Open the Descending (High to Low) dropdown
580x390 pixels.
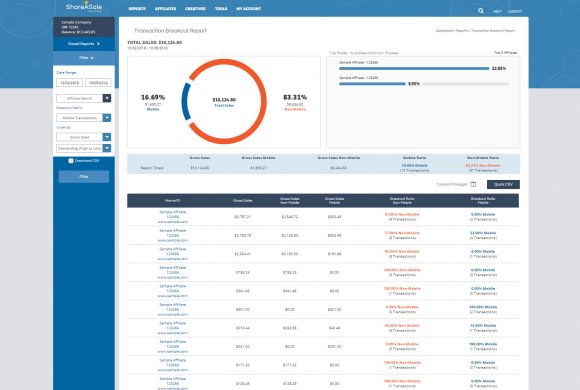pos(84,148)
